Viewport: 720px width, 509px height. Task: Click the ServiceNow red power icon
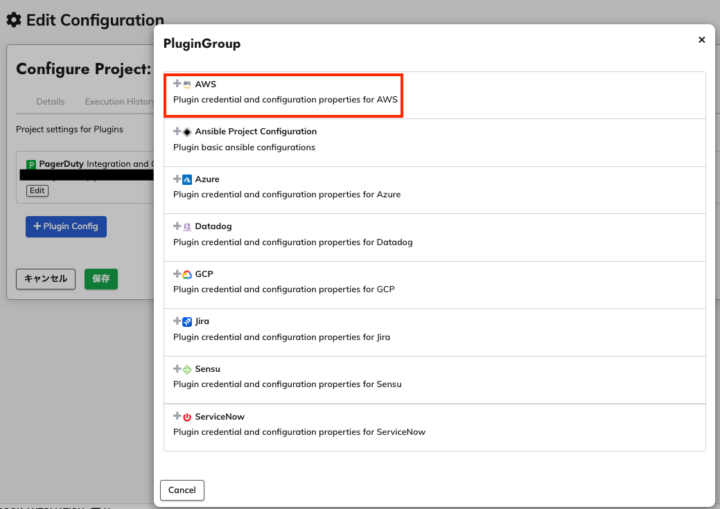187,417
